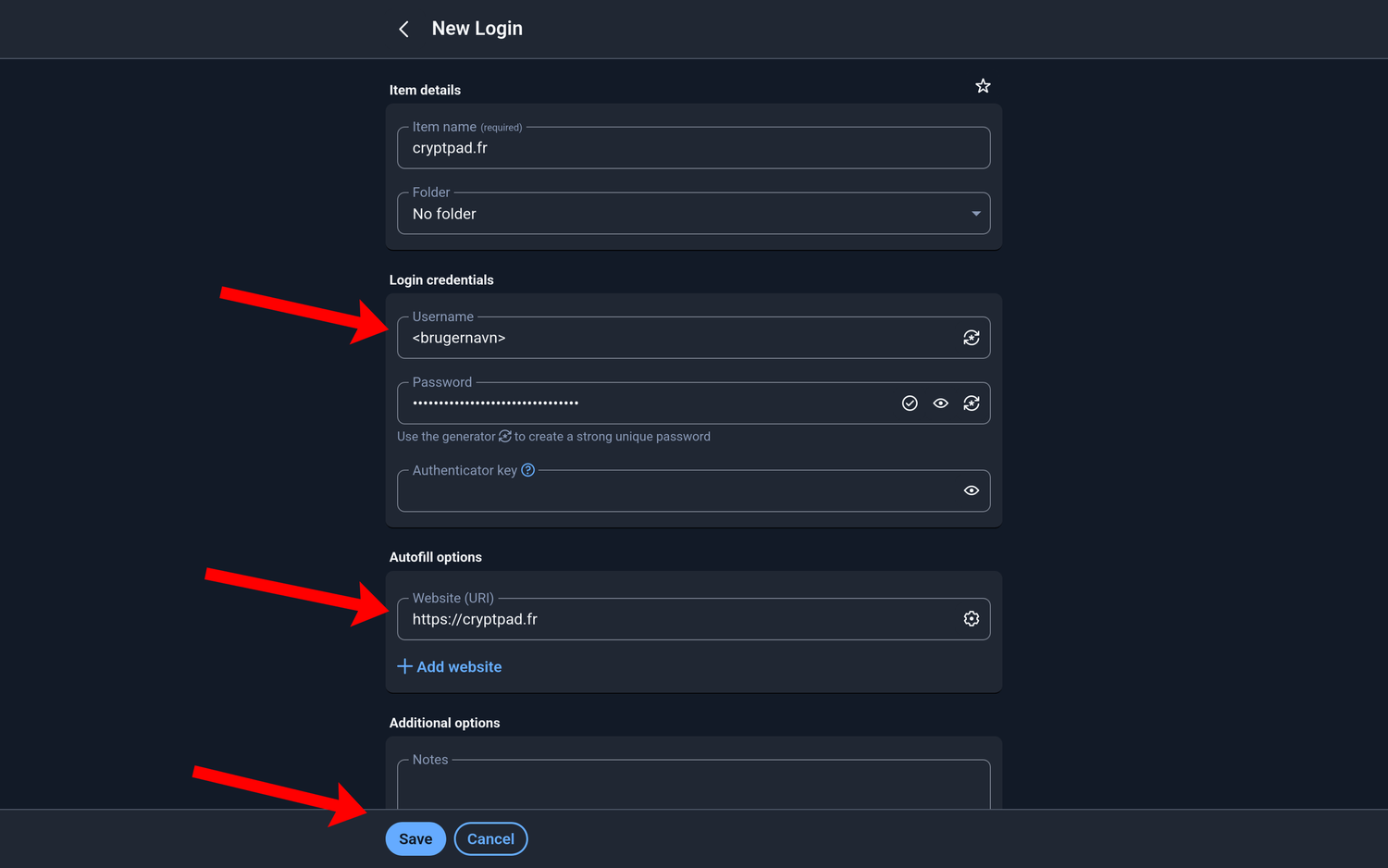Screen dimensions: 1388x868
Task: Open authenticator key help
Action: (x=527, y=470)
